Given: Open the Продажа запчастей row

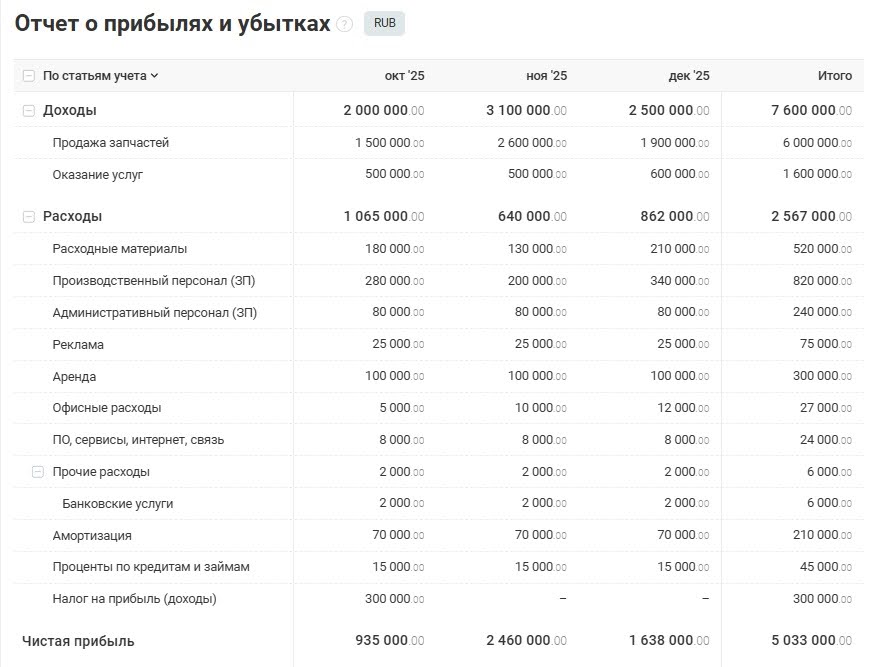Looking at the screenshot, I should coord(111,143).
